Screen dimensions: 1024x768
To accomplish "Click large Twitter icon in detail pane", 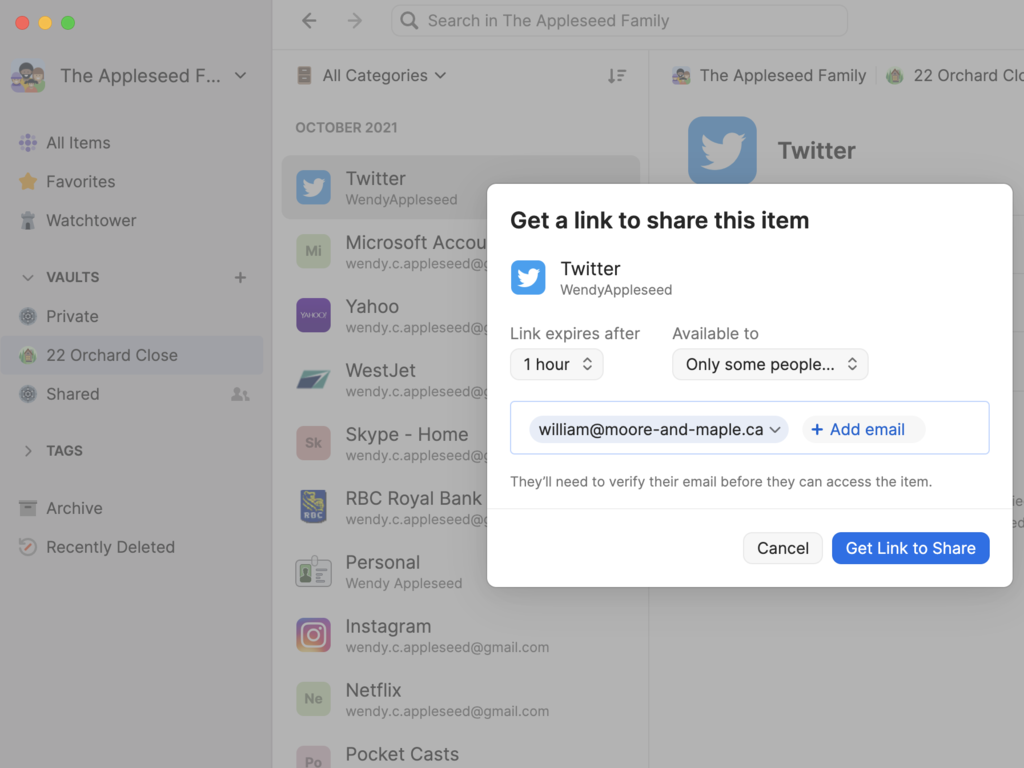I will (722, 150).
